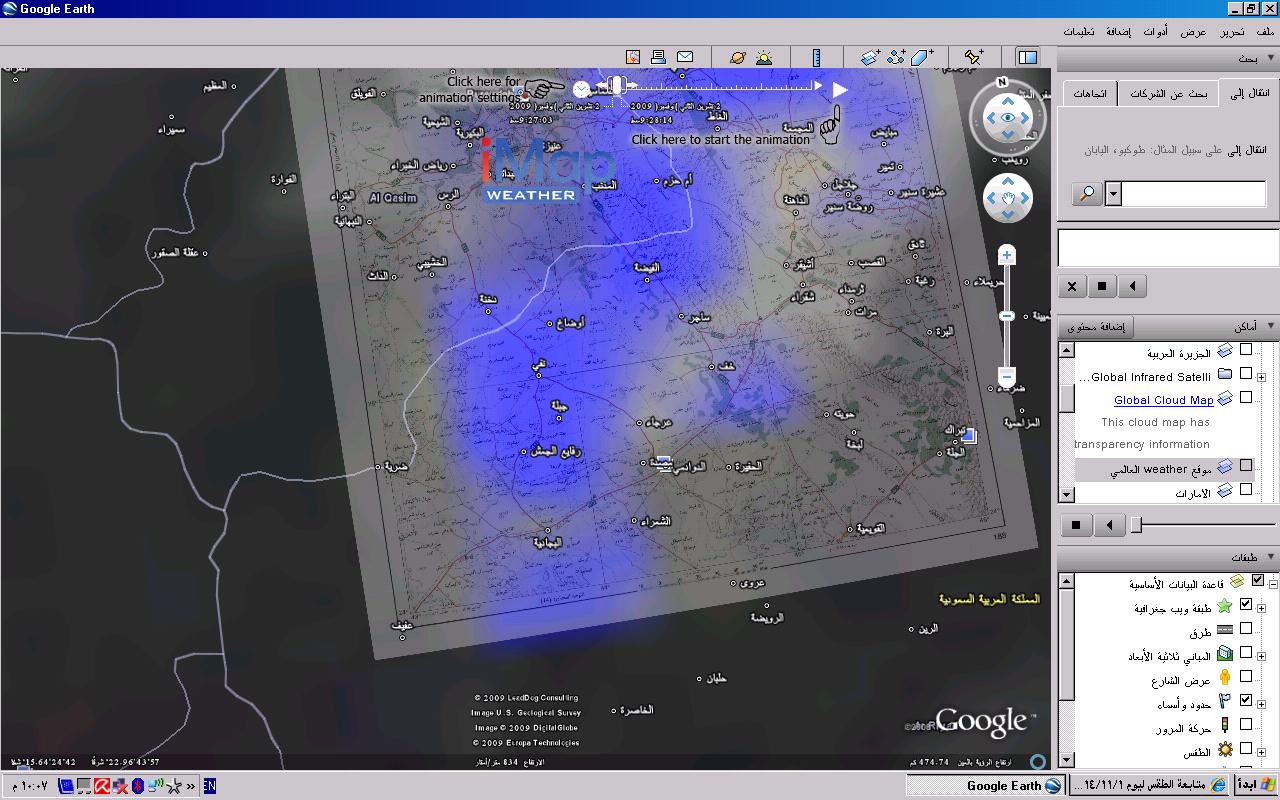
Task: Click the hand icon in the move joystick
Action: 1008,198
